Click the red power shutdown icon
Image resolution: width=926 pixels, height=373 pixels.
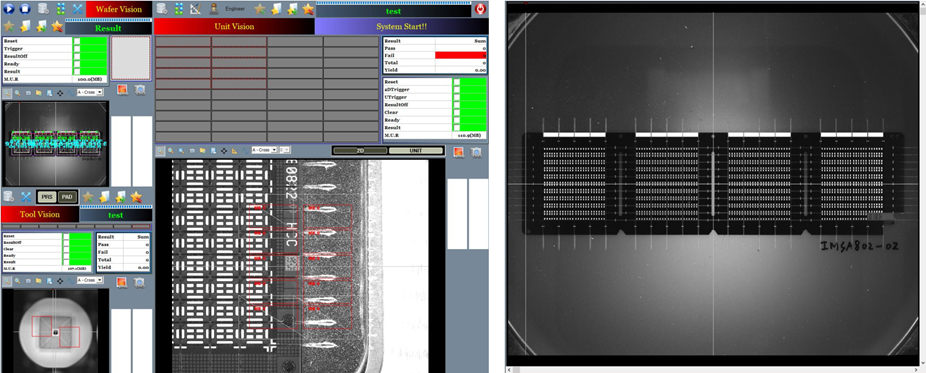coord(481,9)
